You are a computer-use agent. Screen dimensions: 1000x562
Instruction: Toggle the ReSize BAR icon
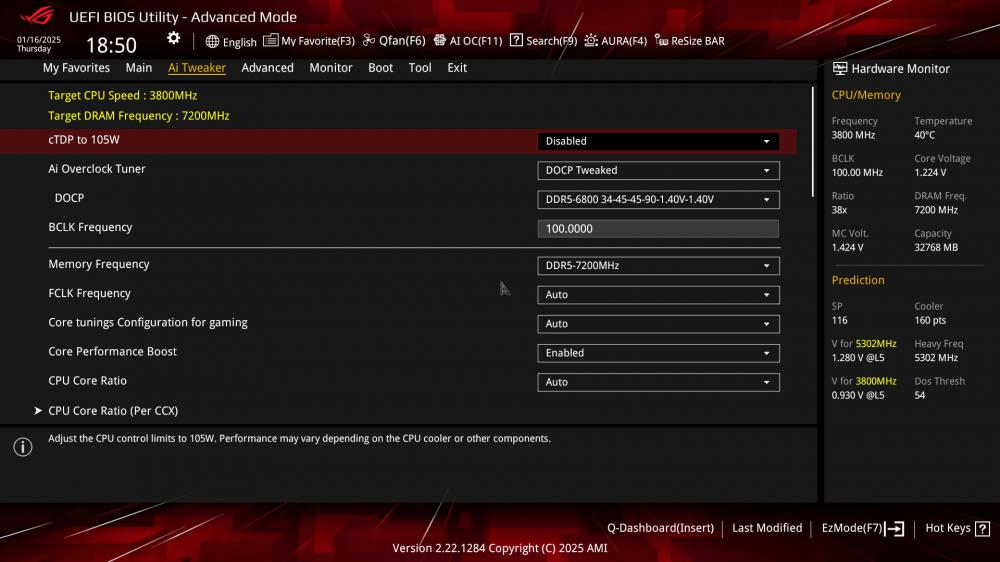(661, 40)
